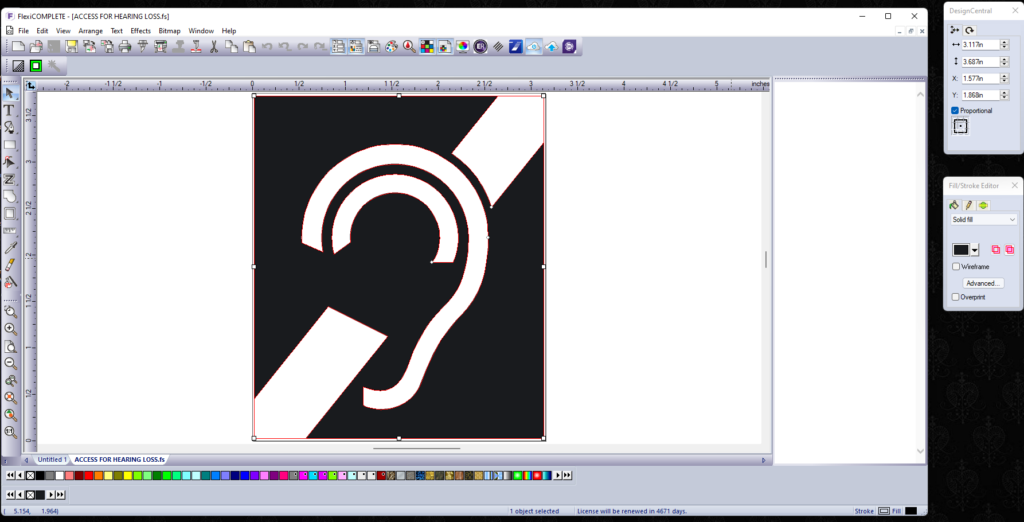The image size is (1024, 522).
Task: Click the gradient fill square icon
Action: click(x=18, y=65)
